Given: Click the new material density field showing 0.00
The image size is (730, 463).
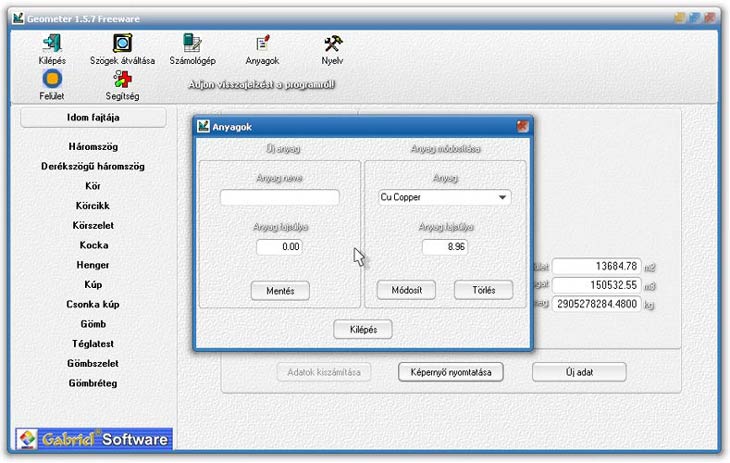Looking at the screenshot, I should (279, 246).
